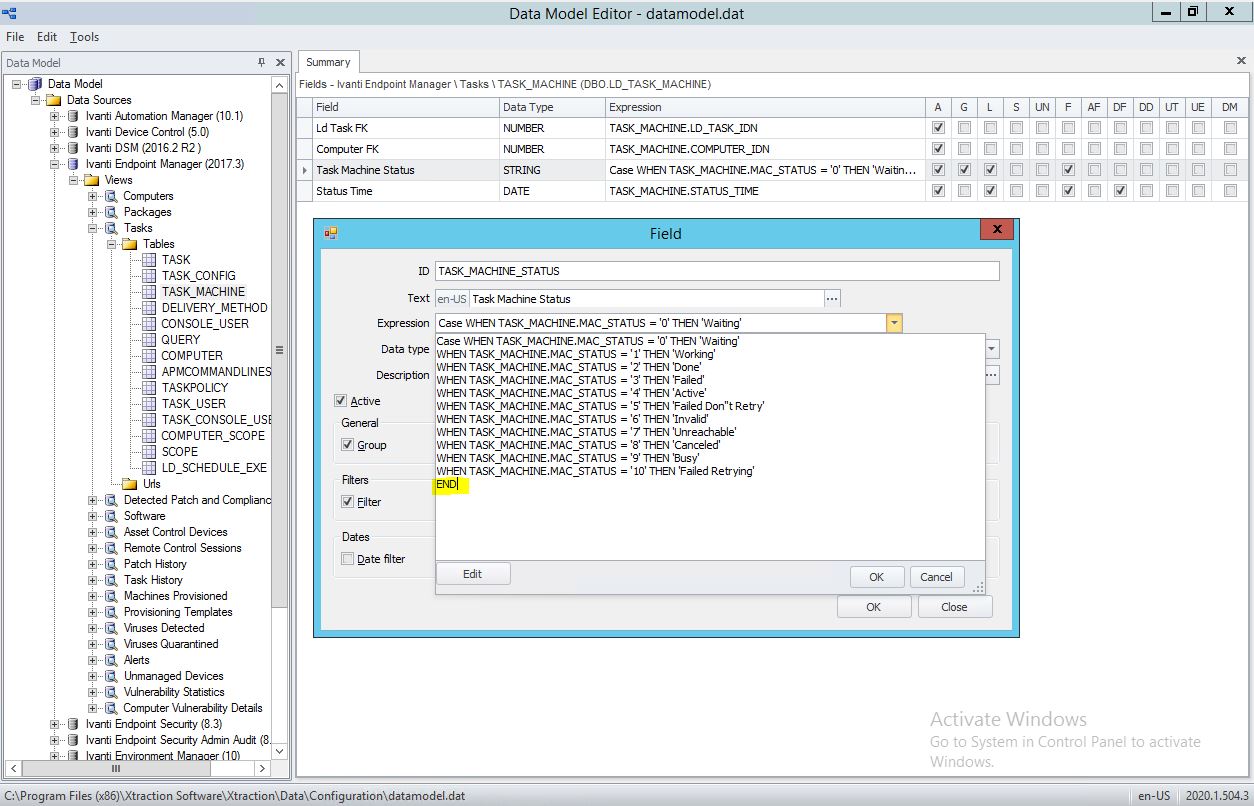This screenshot has width=1254, height=806.
Task: Enable the Date filter checkbox
Action: click(348, 559)
